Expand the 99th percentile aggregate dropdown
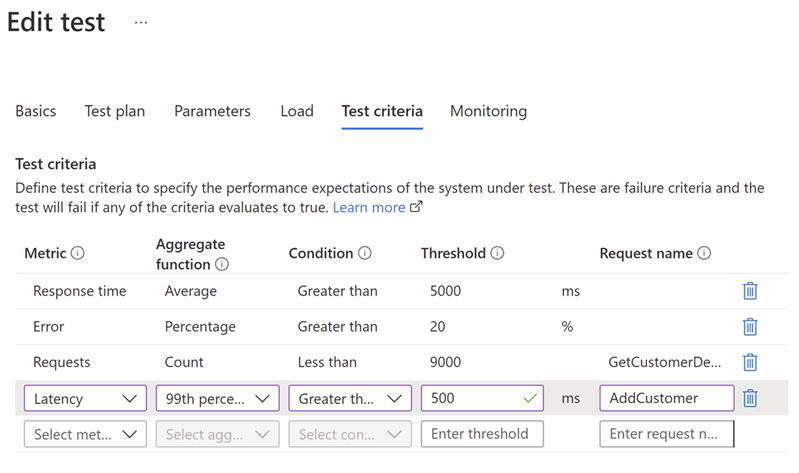Screen dimensions: 799x473 click(x=217, y=398)
